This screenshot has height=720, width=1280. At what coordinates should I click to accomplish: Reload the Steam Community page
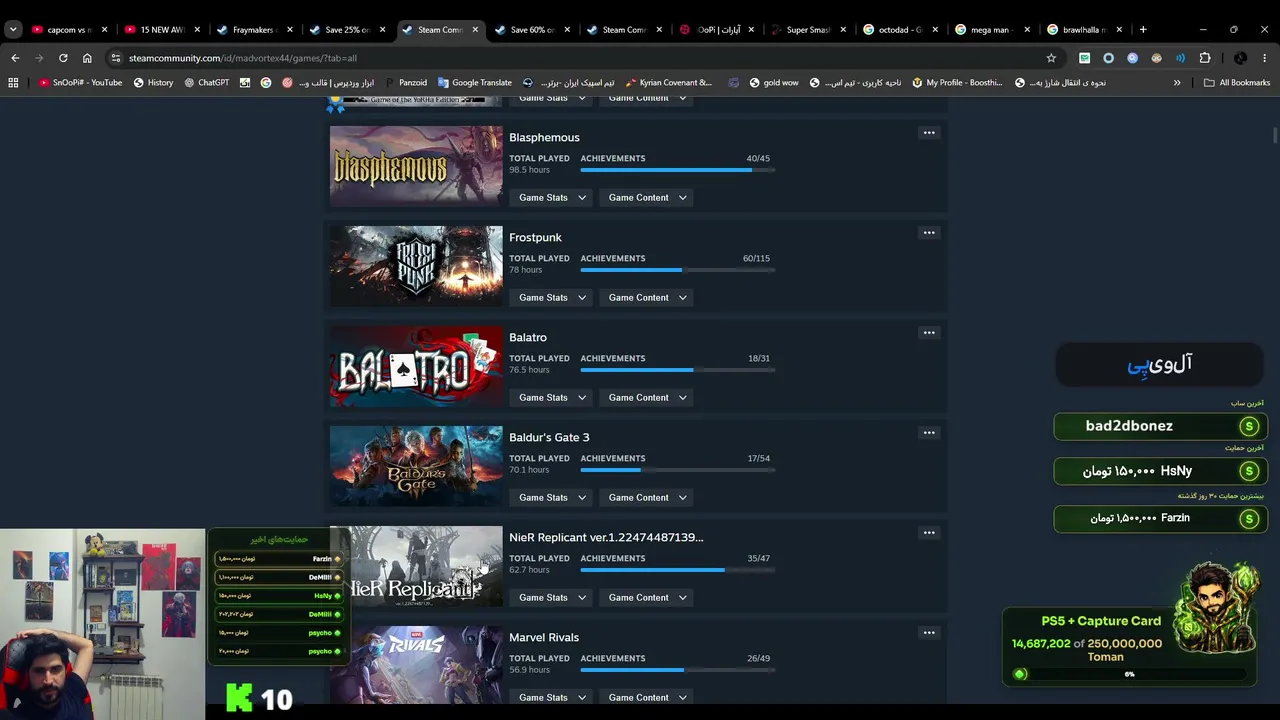point(63,58)
